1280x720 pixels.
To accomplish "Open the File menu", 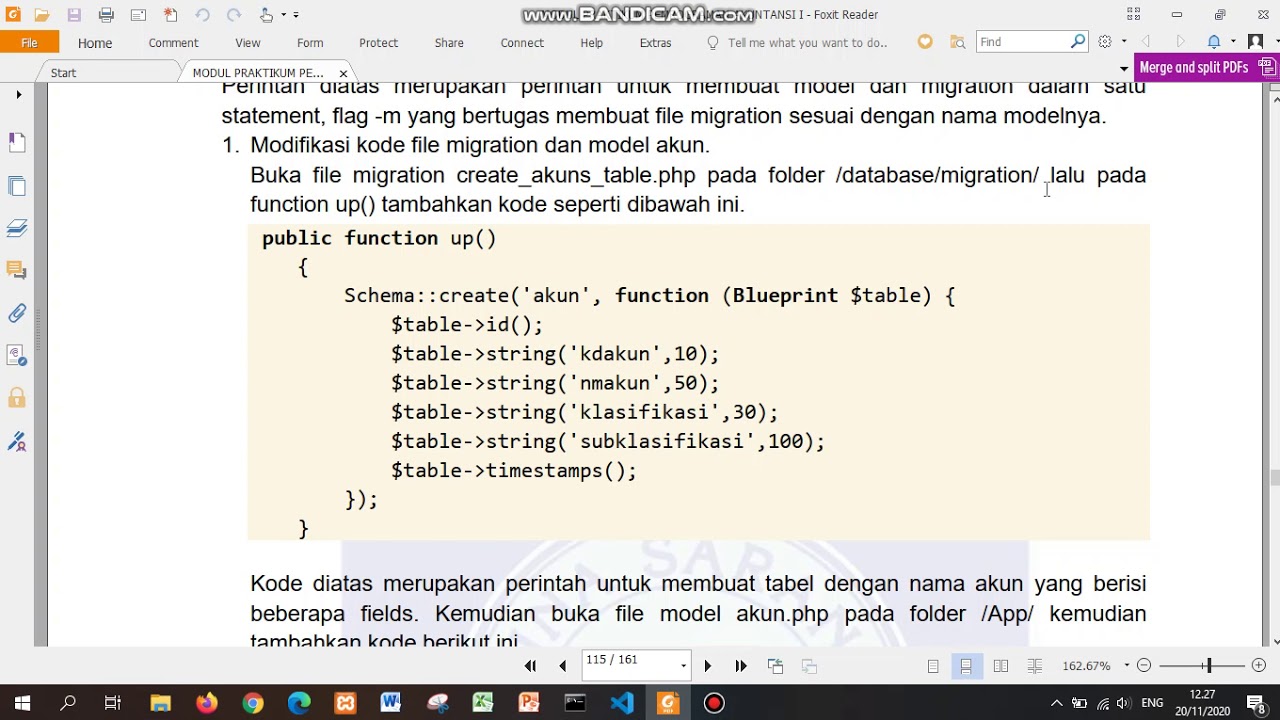I will [x=29, y=42].
